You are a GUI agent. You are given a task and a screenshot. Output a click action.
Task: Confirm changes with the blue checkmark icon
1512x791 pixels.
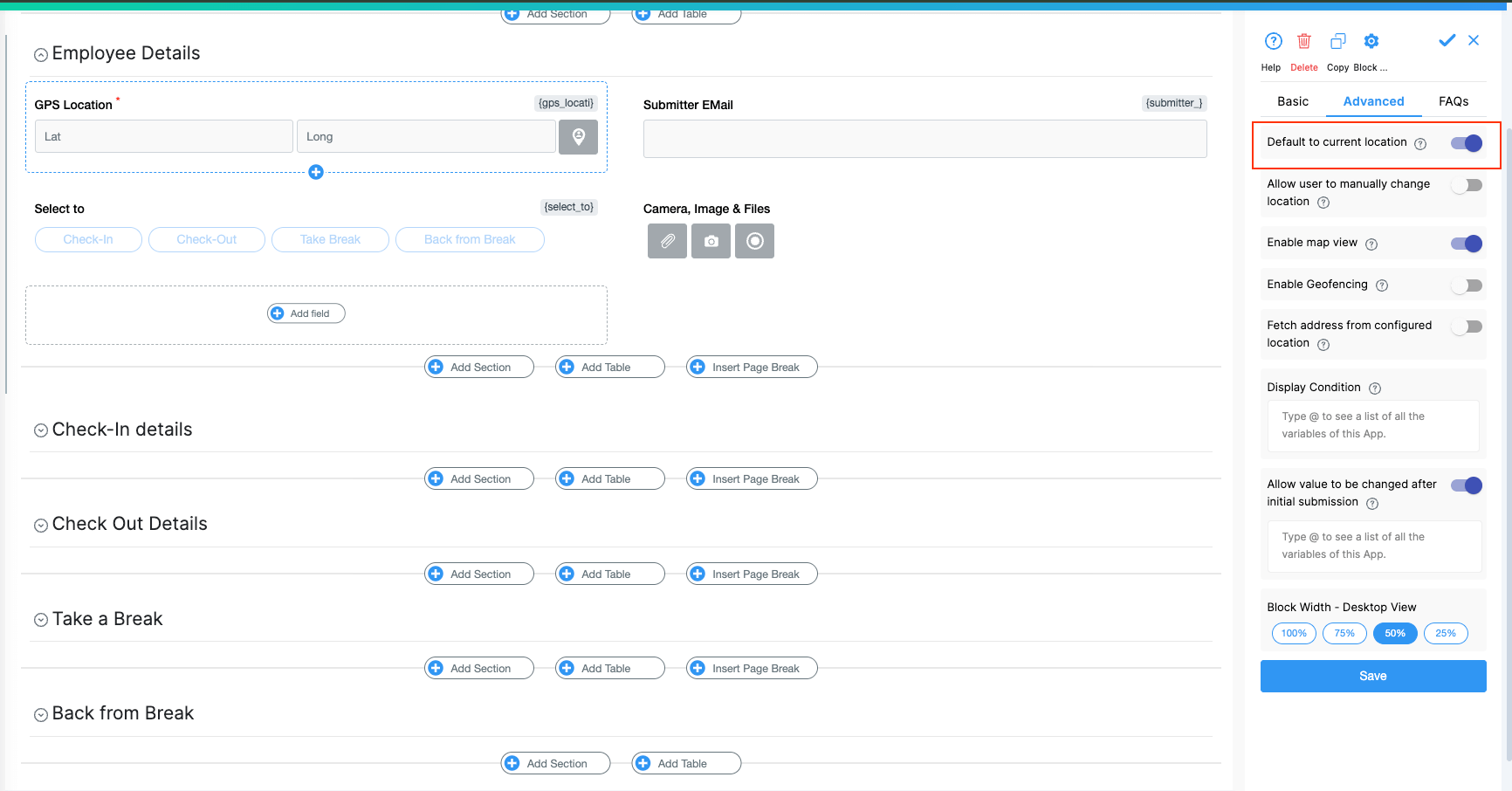[1447, 40]
